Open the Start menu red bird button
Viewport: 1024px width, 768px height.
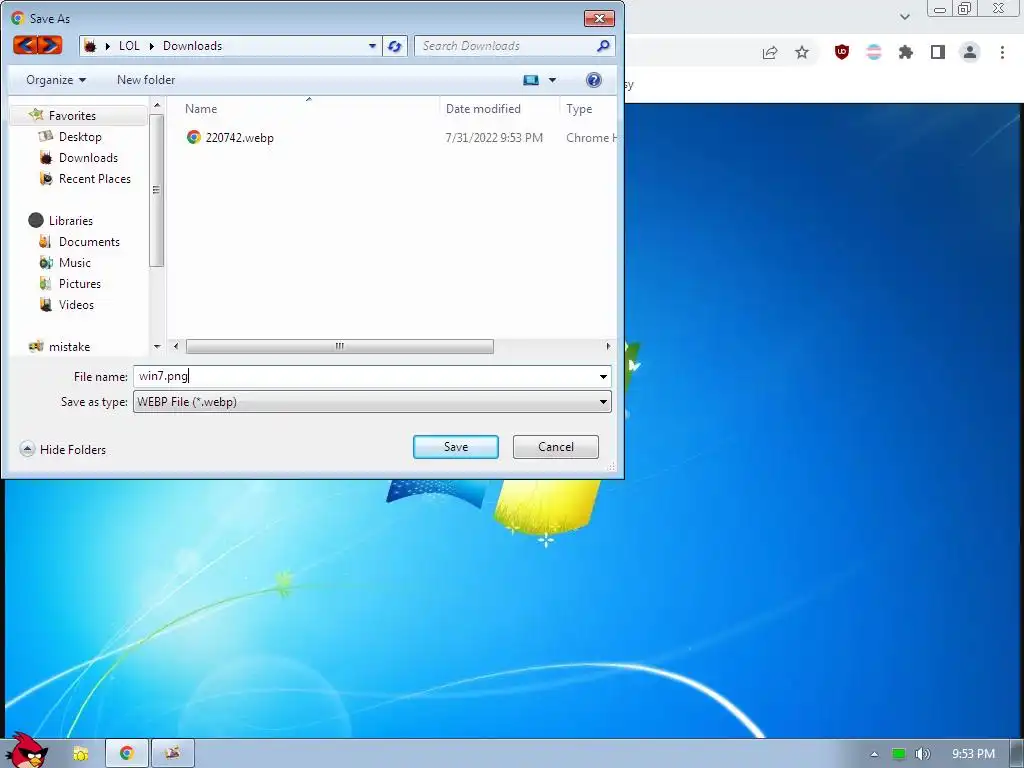(25, 750)
